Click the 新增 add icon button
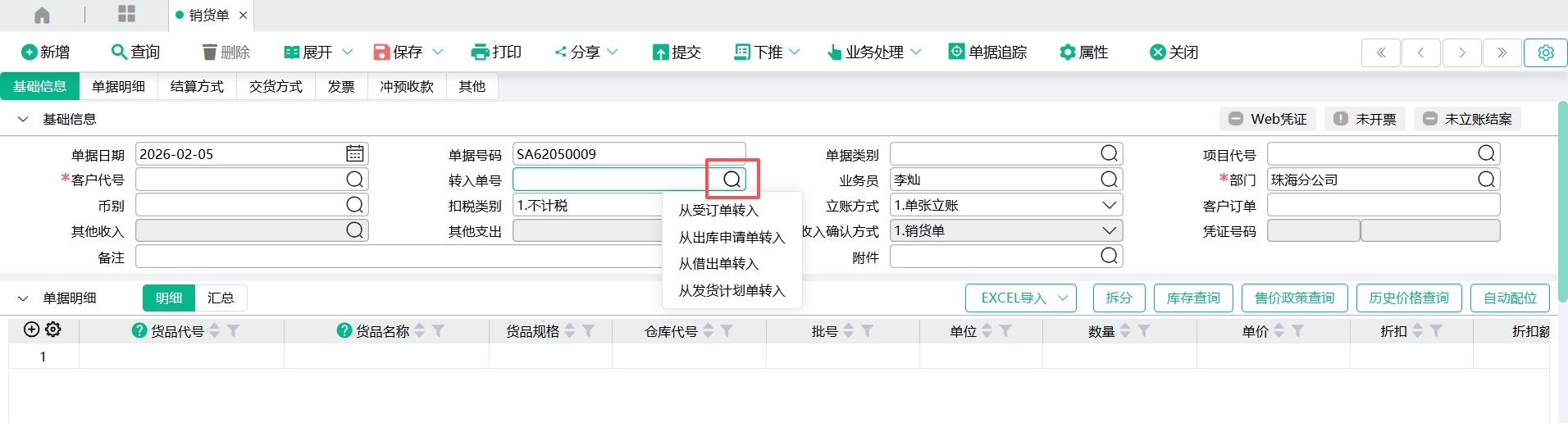The image size is (1568, 423). click(45, 52)
